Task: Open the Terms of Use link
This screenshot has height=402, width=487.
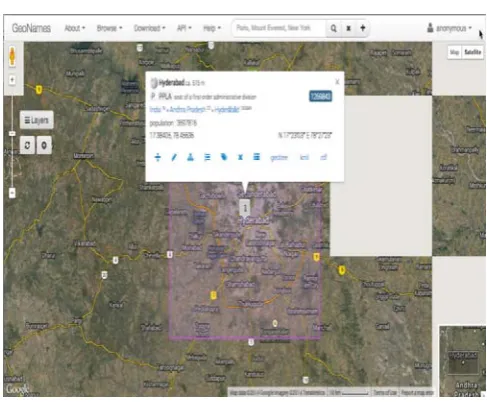Action: click(x=385, y=393)
